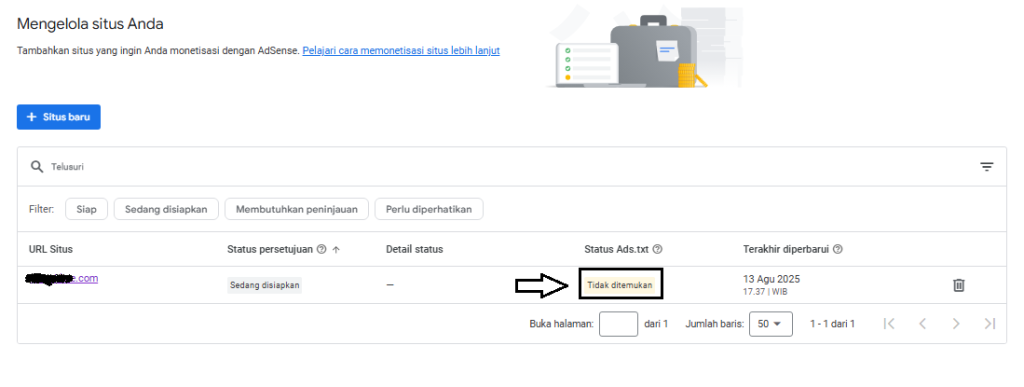The height and width of the screenshot is (387, 1024).
Task: Click the Status Ads.txt column header
Action: click(x=617, y=249)
